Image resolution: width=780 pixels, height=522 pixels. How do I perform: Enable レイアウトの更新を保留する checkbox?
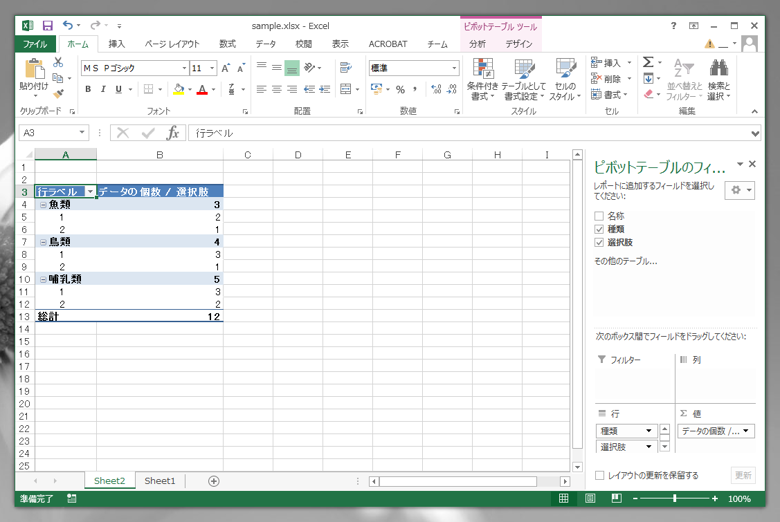[600, 476]
